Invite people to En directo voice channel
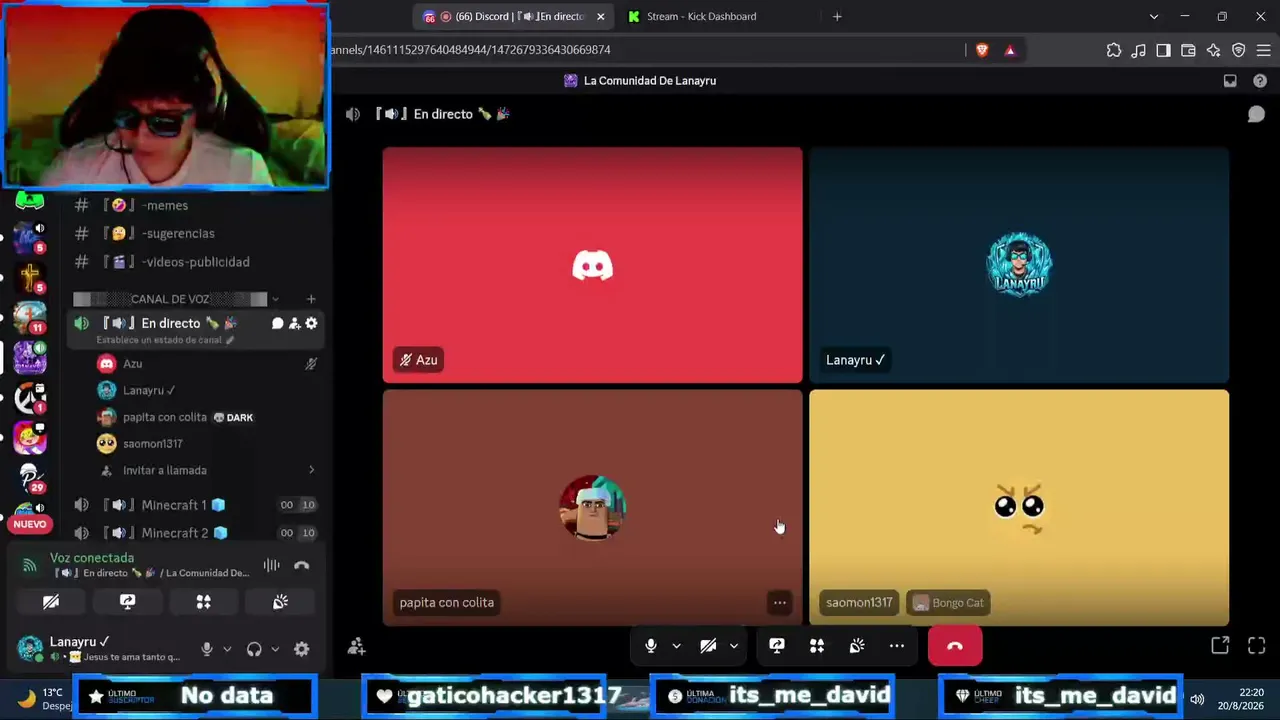1280x720 pixels. (x=295, y=323)
